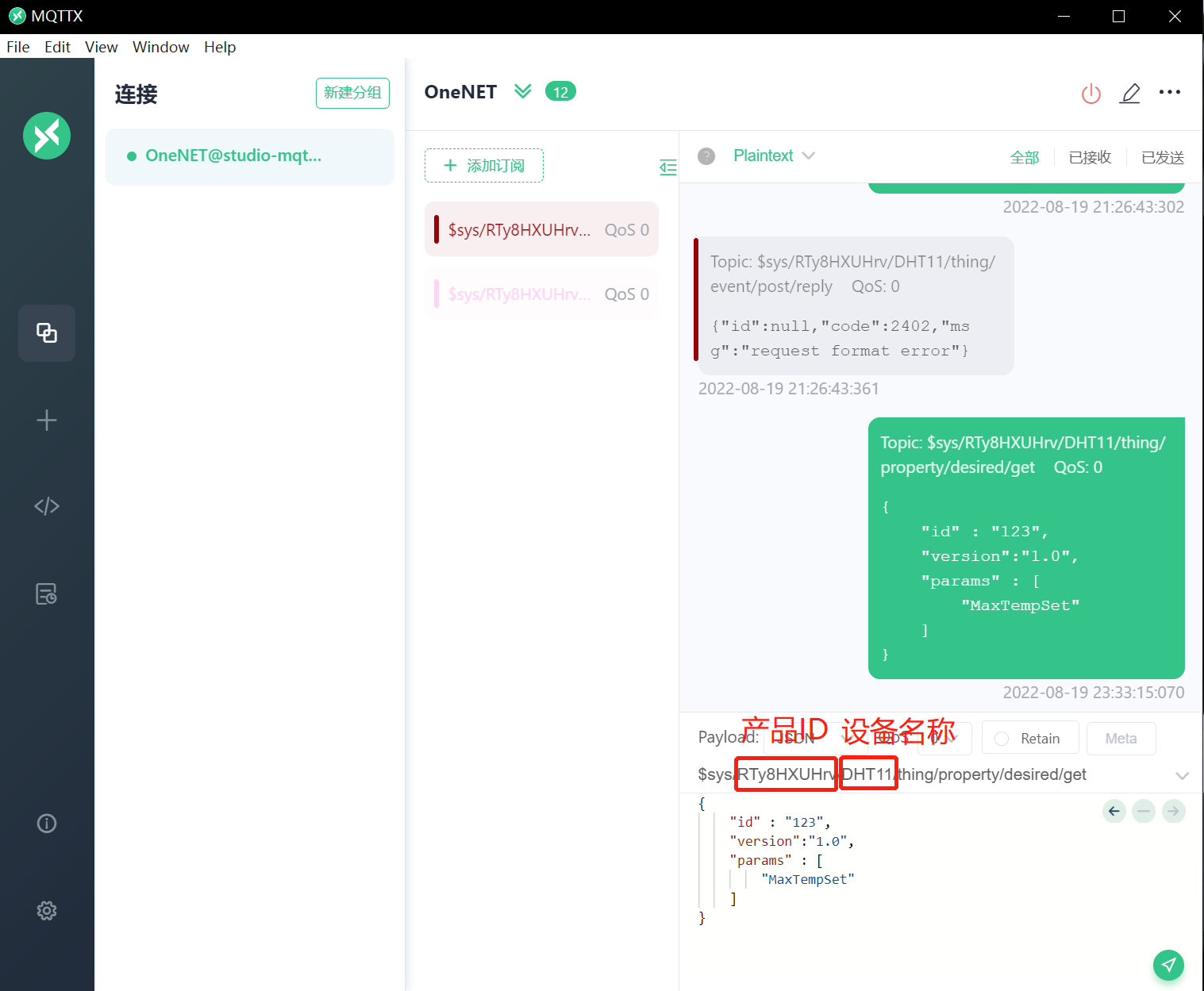1204x991 pixels.
Task: Edit the OneNET connection with the pencil icon
Action: (x=1130, y=94)
